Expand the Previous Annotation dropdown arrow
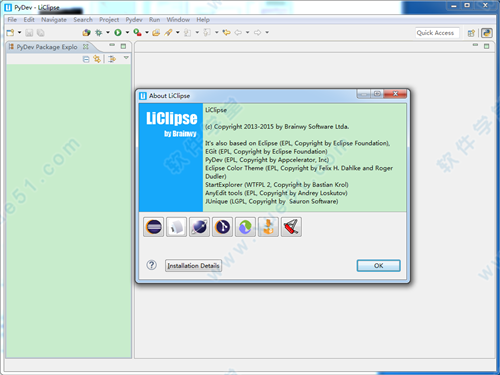The height and width of the screenshot is (375, 500). 216,32
